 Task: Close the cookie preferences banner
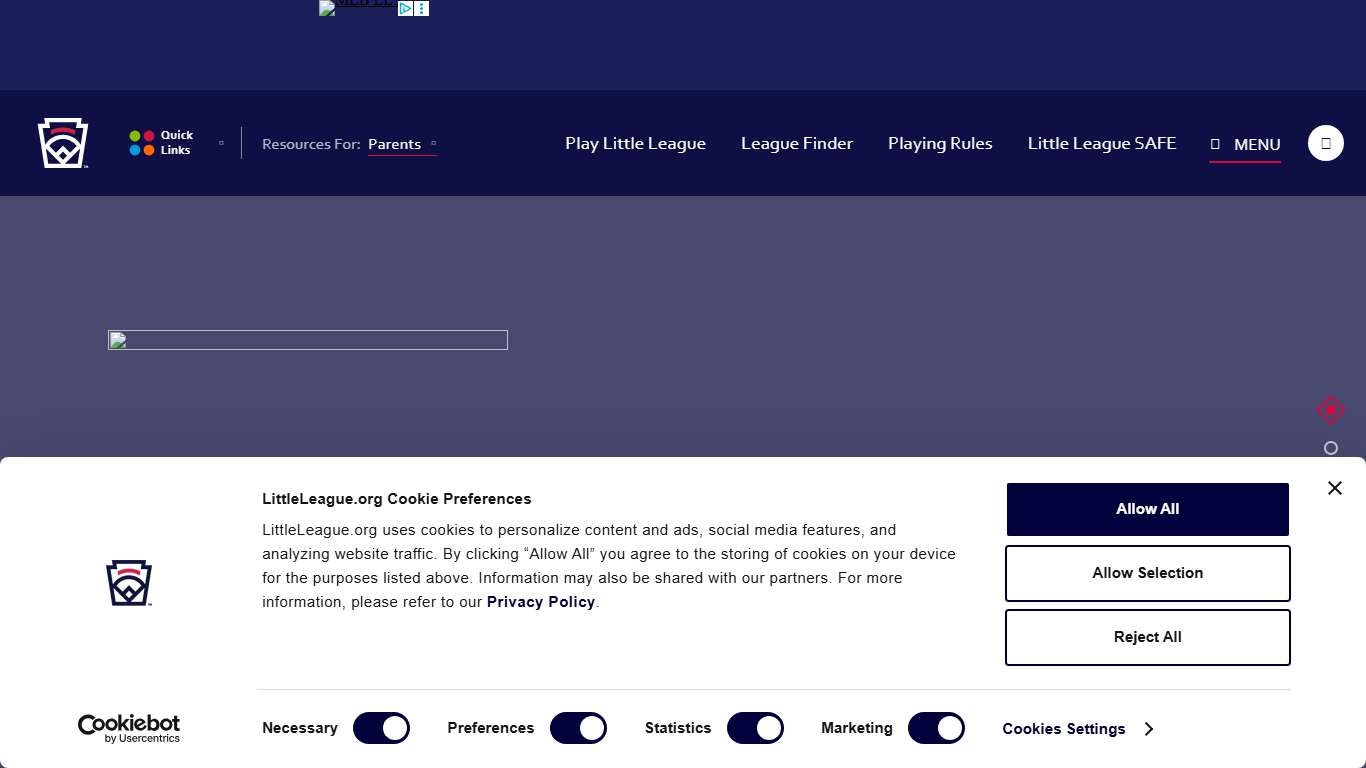pos(1334,488)
